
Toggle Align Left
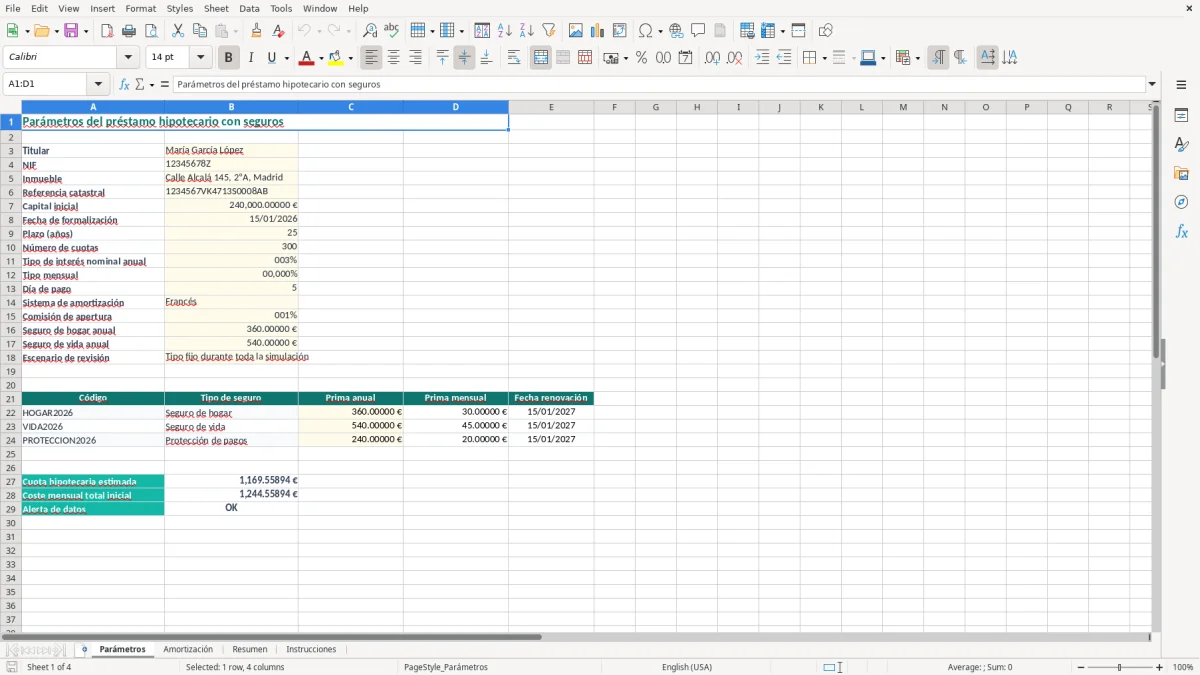tap(371, 58)
